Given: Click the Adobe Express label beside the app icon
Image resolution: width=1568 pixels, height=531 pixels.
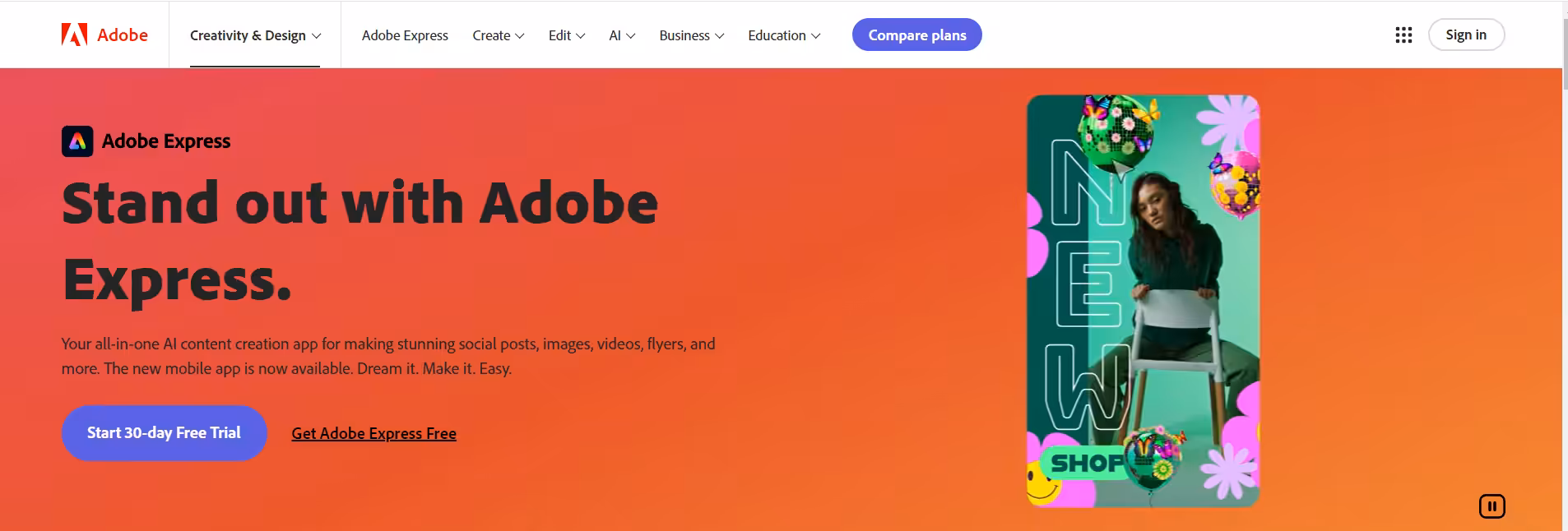Looking at the screenshot, I should point(166,141).
